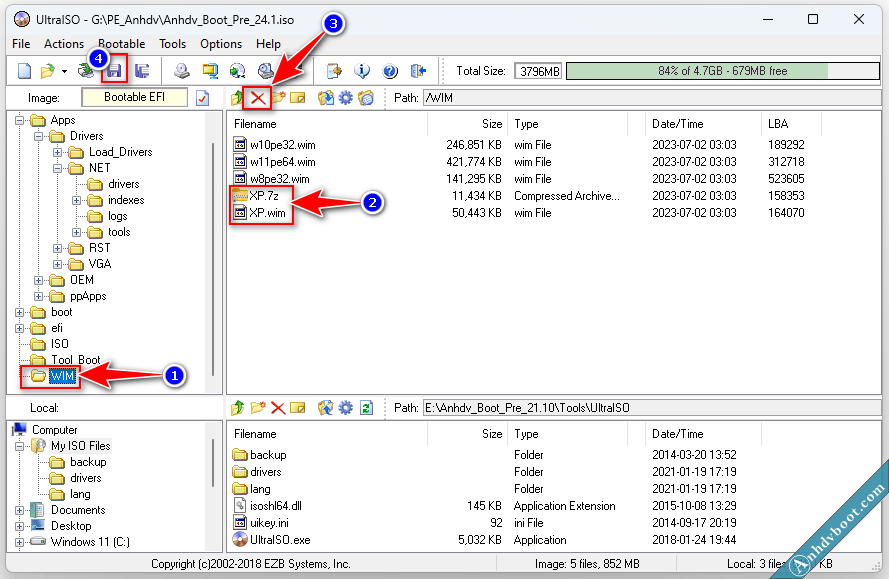Click the Save As icon next to Save
This screenshot has width=889, height=579.
(142, 71)
